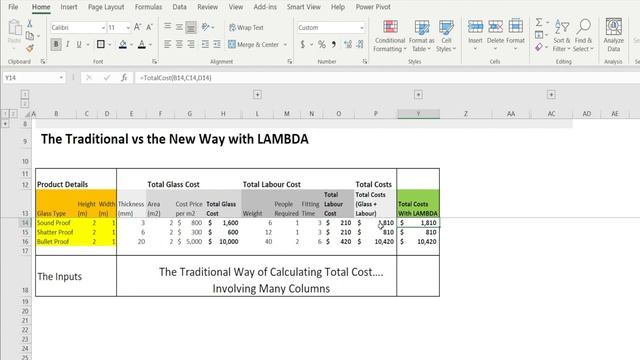This screenshot has height=360, width=640.
Task: Set Middle Align vertical alignment
Action: 179,27
